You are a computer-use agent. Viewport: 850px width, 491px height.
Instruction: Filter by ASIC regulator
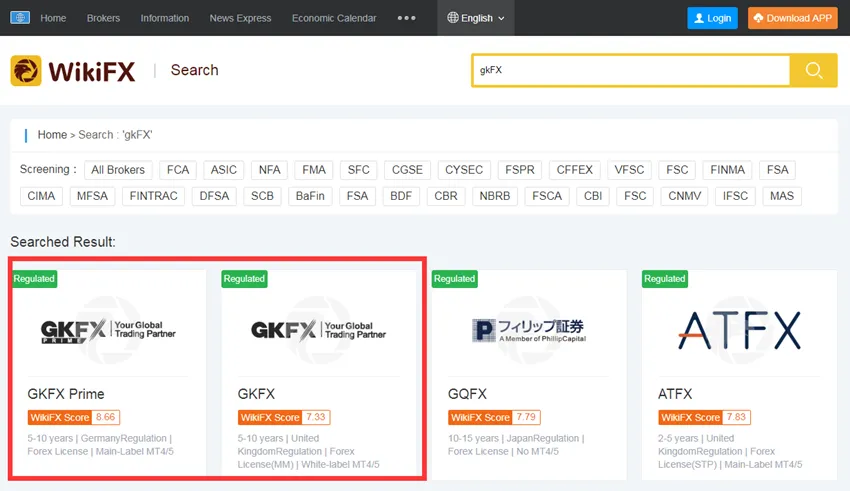tap(224, 170)
